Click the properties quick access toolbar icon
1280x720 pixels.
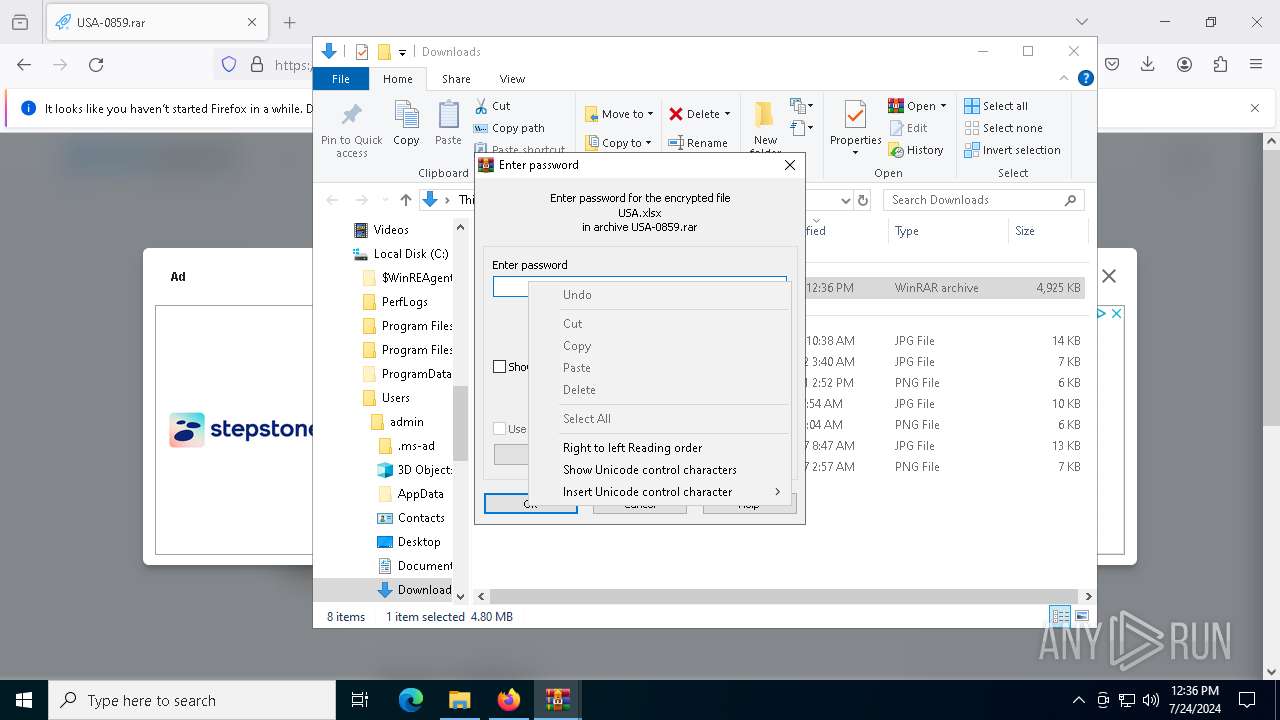click(362, 52)
